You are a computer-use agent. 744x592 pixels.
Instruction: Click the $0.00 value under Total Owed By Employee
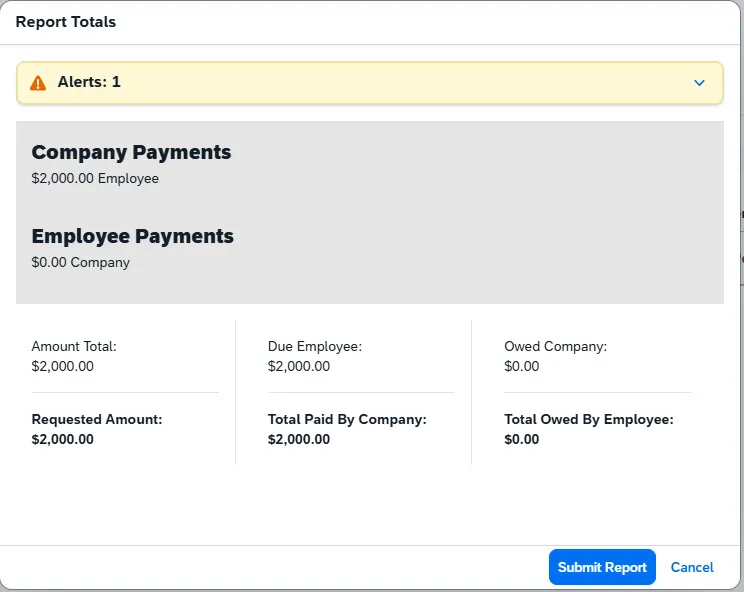[521, 439]
